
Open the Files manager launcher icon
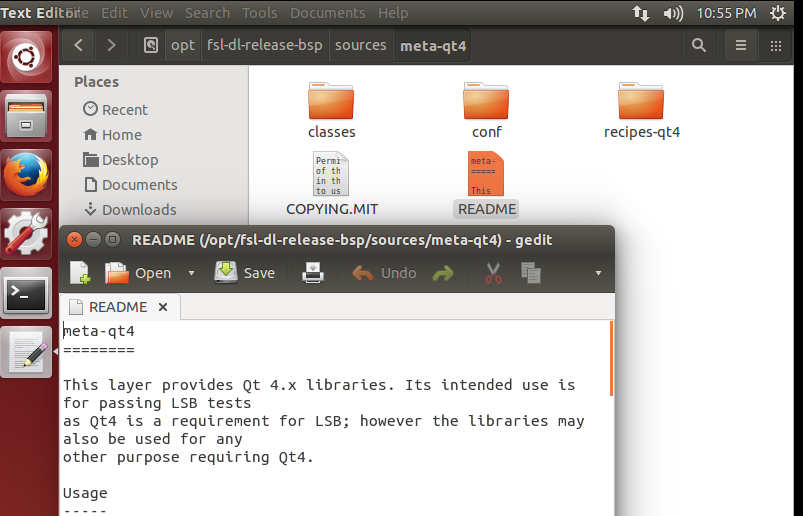(26, 116)
